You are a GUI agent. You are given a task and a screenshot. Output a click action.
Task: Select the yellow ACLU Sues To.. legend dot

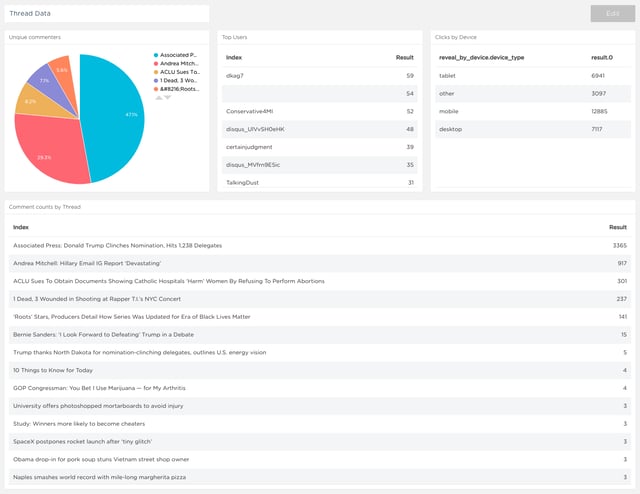pos(156,72)
